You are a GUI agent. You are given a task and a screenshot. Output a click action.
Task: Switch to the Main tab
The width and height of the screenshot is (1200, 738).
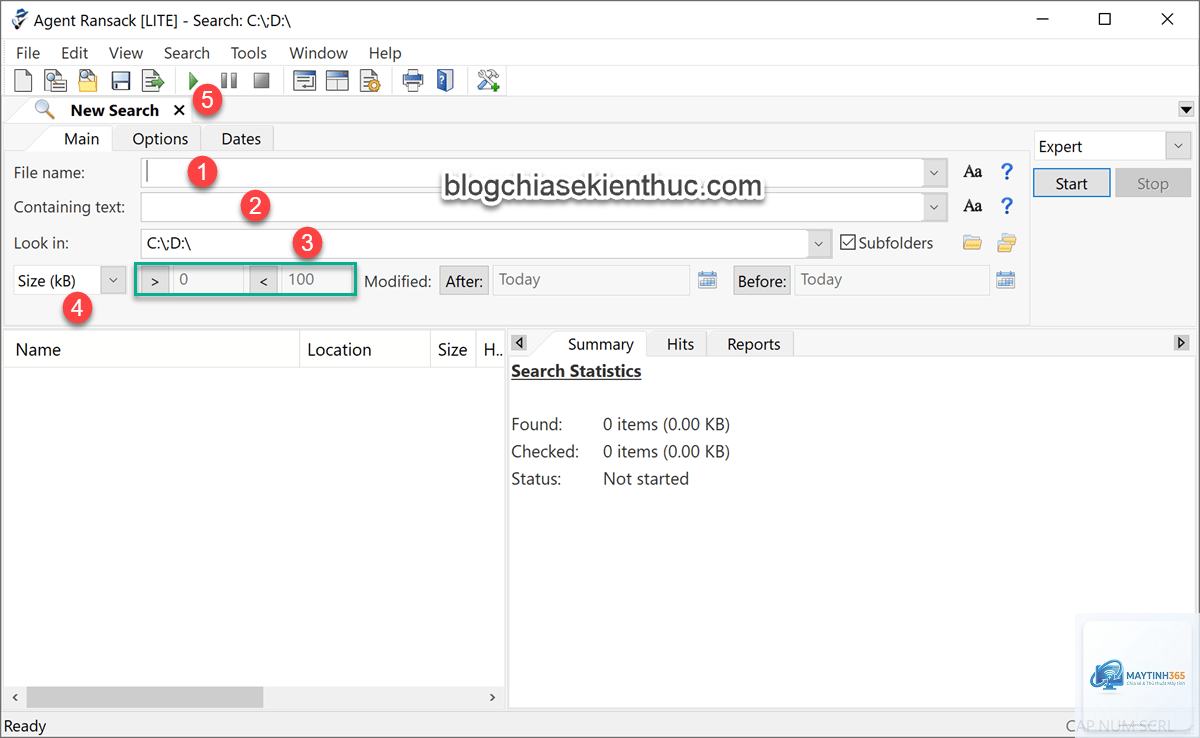pyautogui.click(x=82, y=138)
